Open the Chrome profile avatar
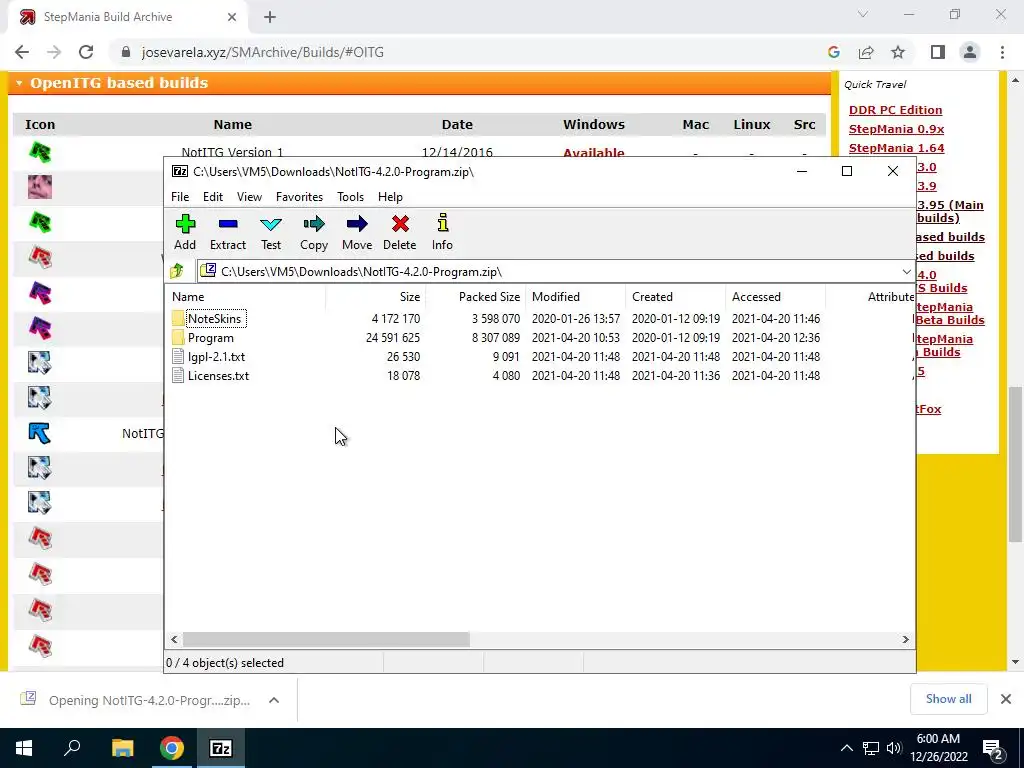The width and height of the screenshot is (1024, 768). pos(970,52)
